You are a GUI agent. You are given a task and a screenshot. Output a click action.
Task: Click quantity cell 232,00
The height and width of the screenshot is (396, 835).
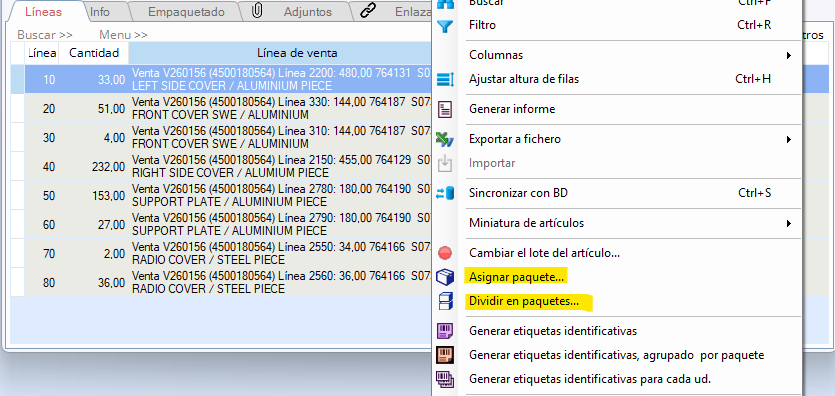coord(94,167)
